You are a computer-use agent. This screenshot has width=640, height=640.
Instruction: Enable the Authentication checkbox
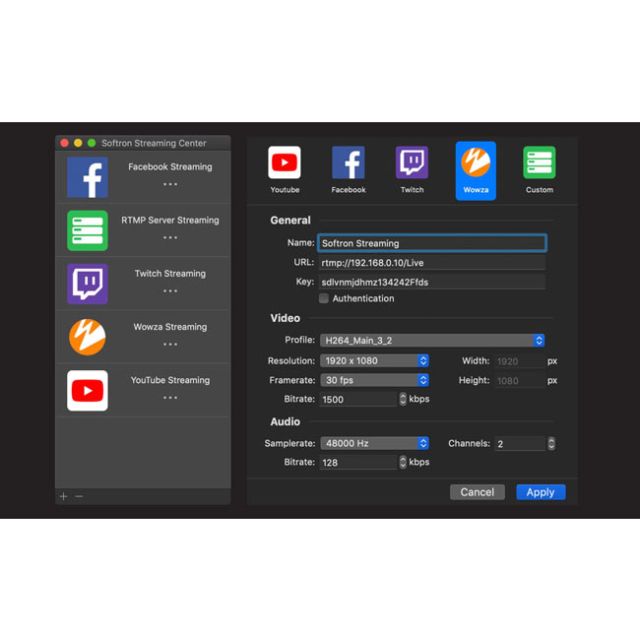(x=324, y=298)
